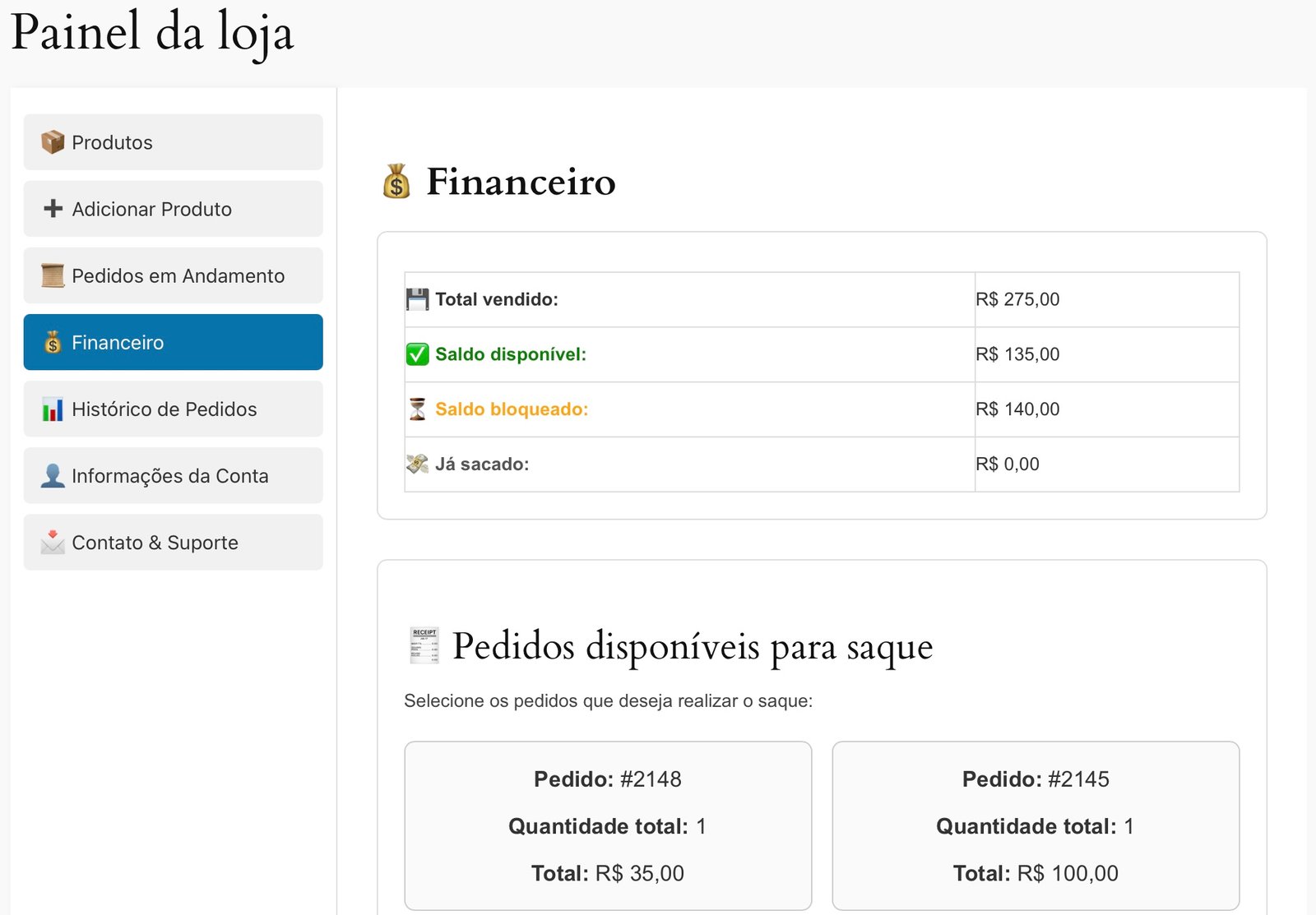This screenshot has height=915, width=1316.
Task: Click the R$ 0,00 value
Action: pos(1008,464)
